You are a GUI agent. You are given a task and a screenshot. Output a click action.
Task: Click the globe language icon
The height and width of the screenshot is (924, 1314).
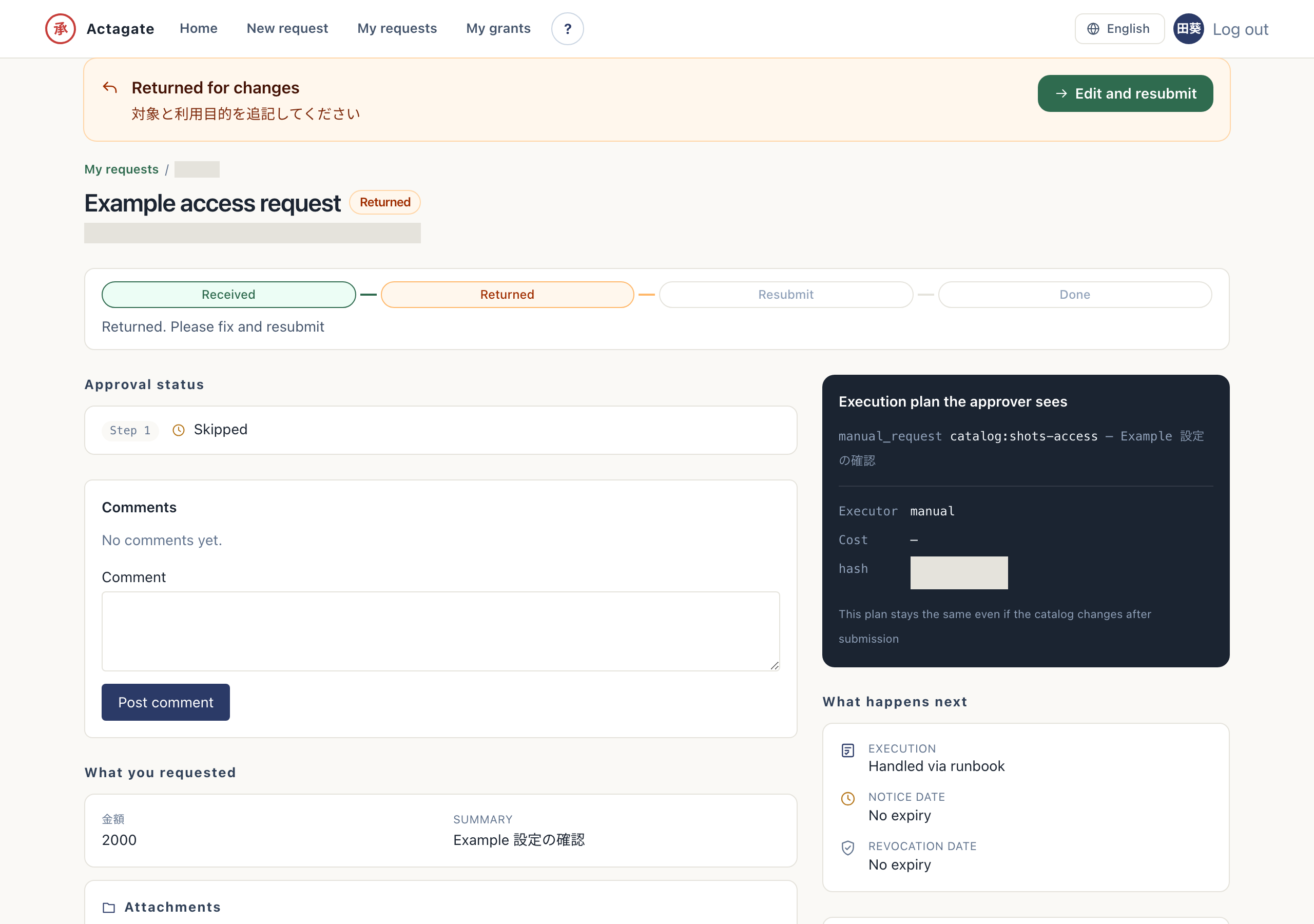(1093, 29)
